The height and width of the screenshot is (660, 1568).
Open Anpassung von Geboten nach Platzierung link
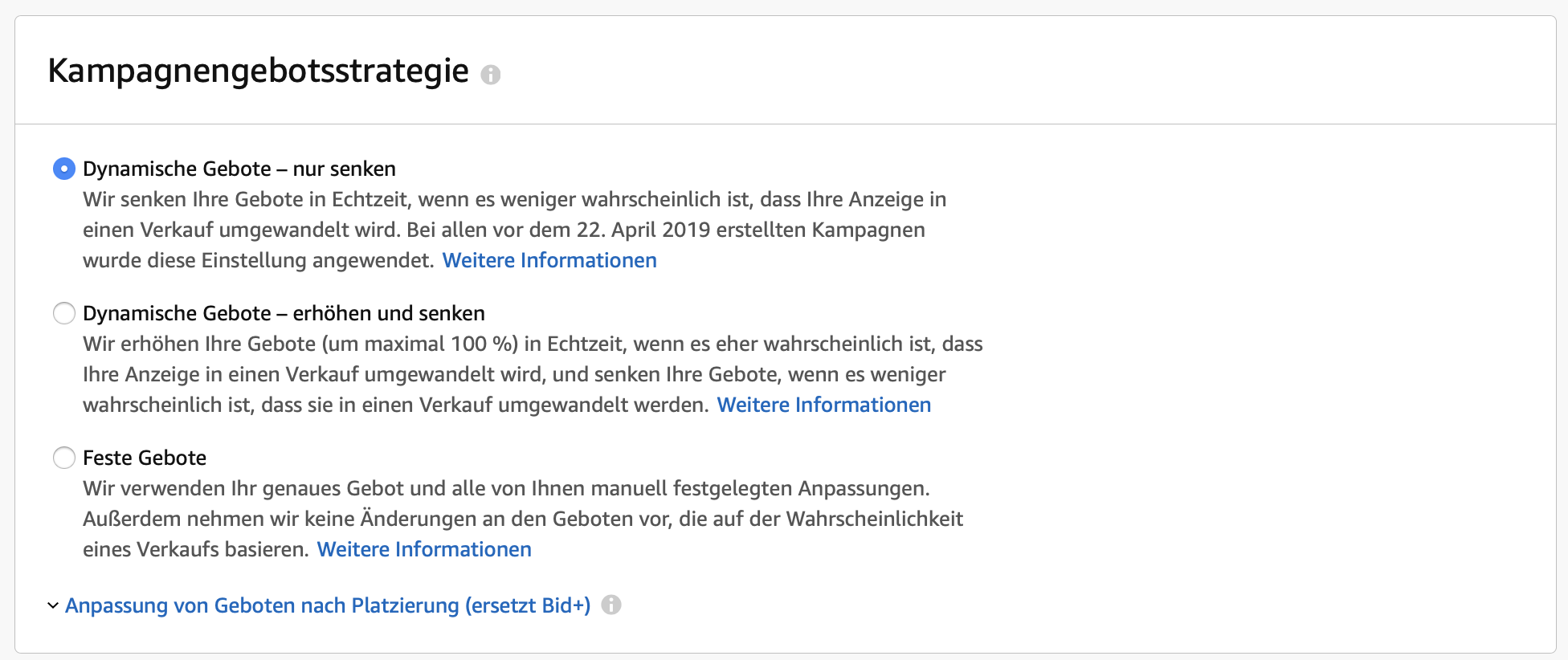click(328, 605)
